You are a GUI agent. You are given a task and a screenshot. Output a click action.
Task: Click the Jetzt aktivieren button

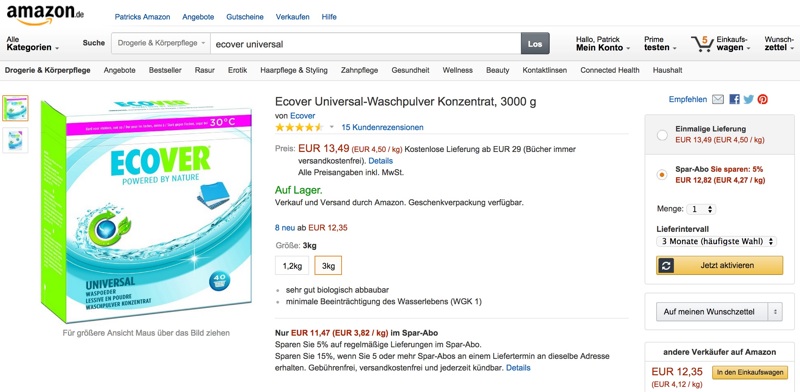719,265
